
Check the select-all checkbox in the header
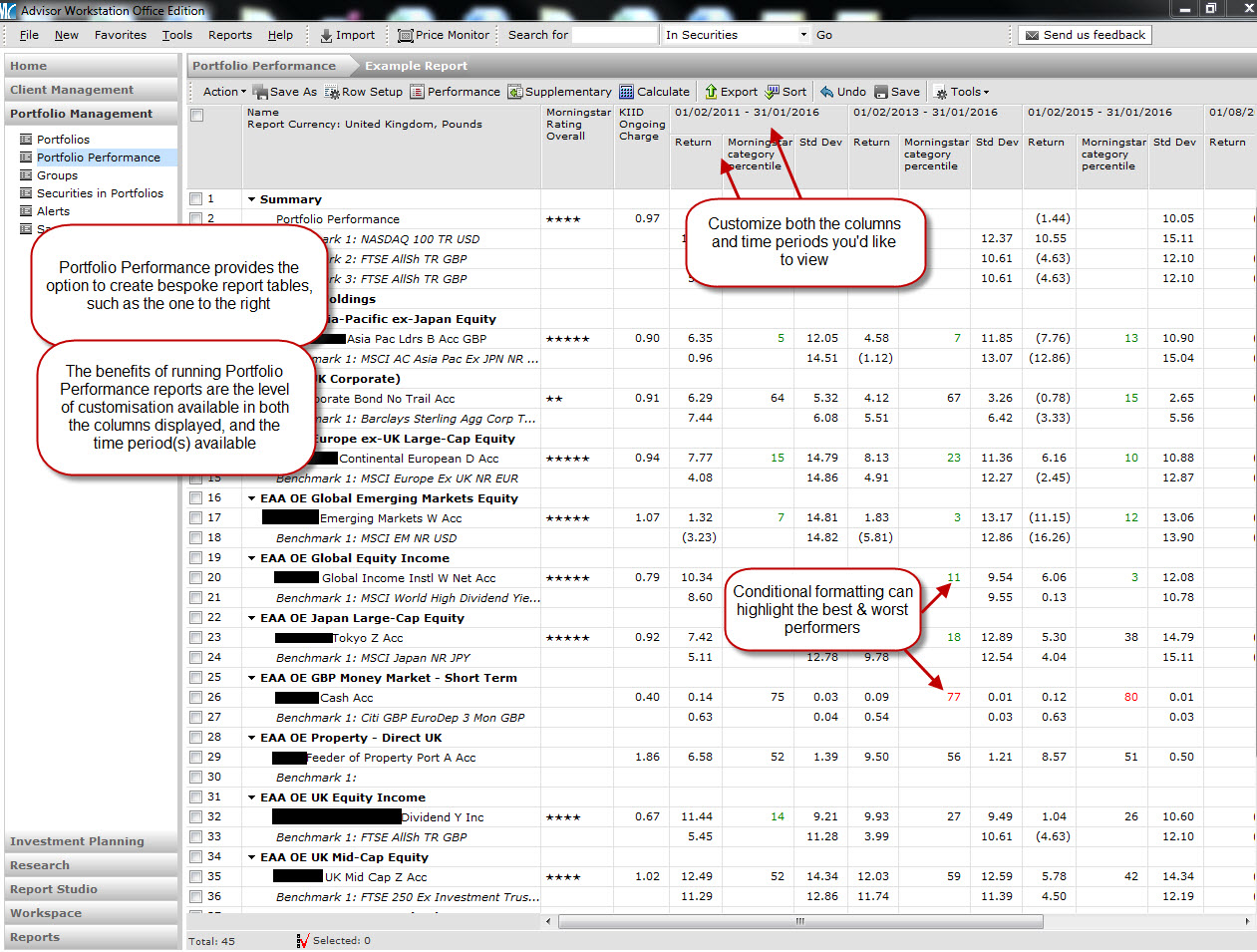[x=197, y=116]
